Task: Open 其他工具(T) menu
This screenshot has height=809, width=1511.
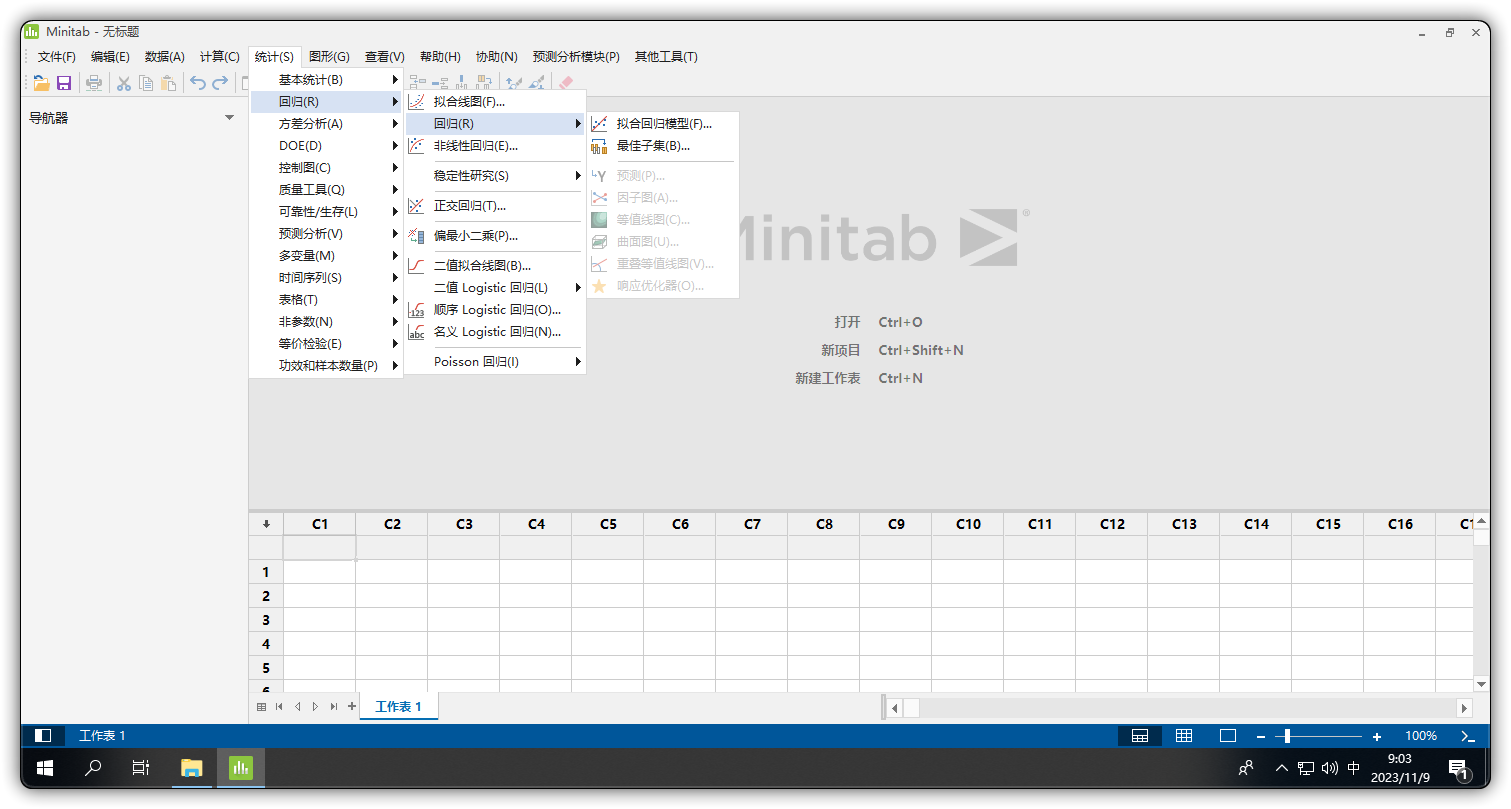Action: click(666, 57)
